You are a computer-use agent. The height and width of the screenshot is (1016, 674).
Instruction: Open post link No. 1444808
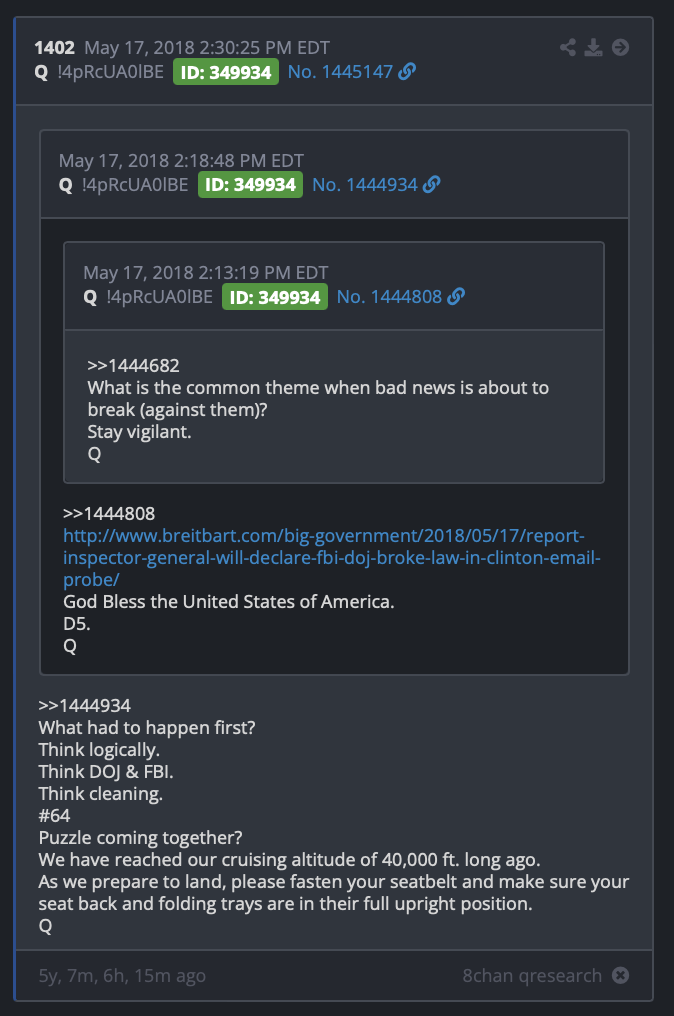point(389,297)
